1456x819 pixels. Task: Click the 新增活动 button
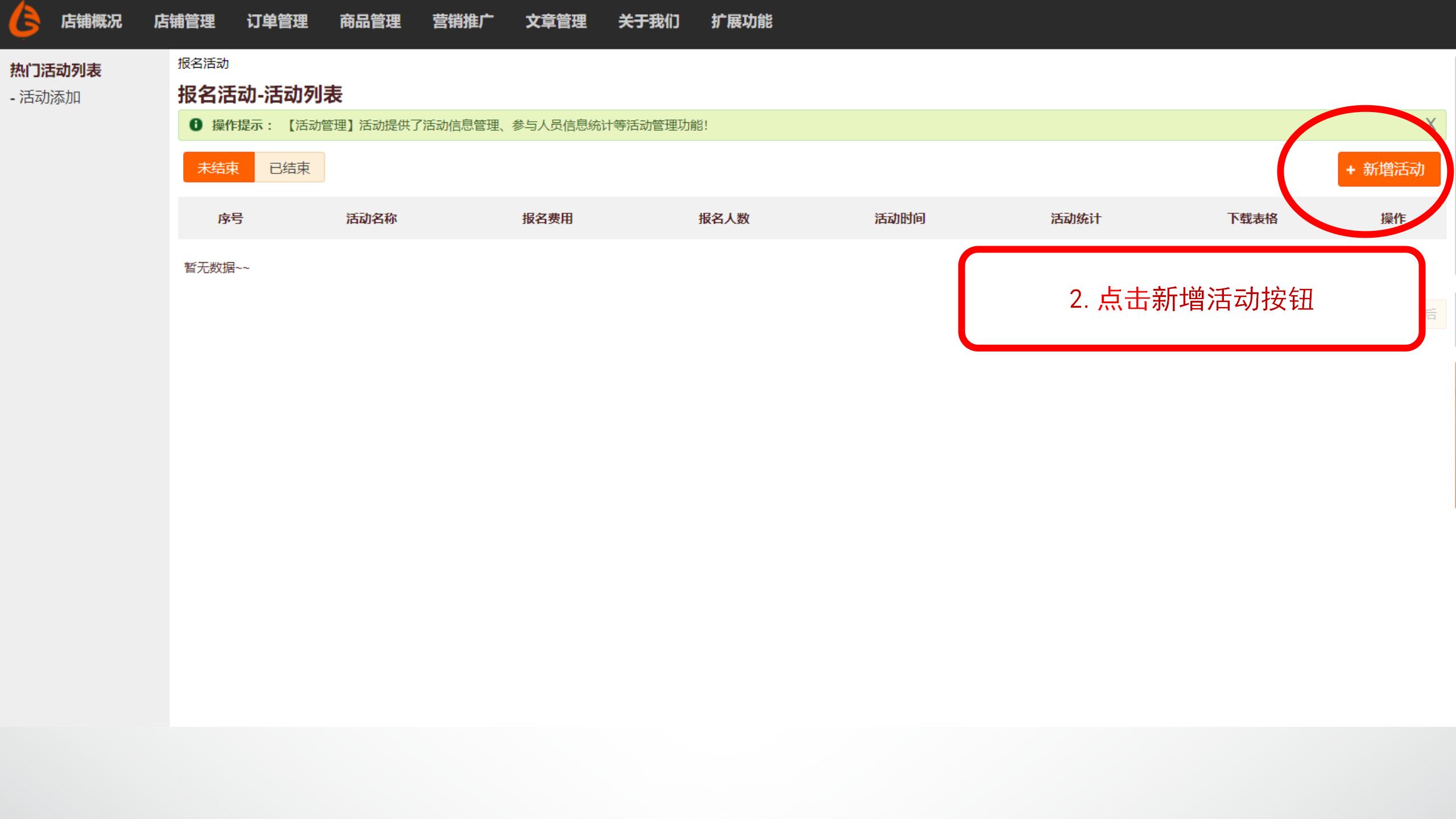click(x=1389, y=169)
